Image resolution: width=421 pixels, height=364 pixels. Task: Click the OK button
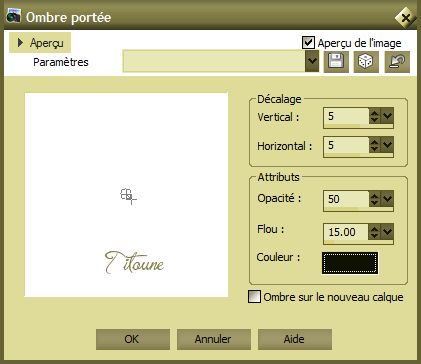(x=133, y=339)
